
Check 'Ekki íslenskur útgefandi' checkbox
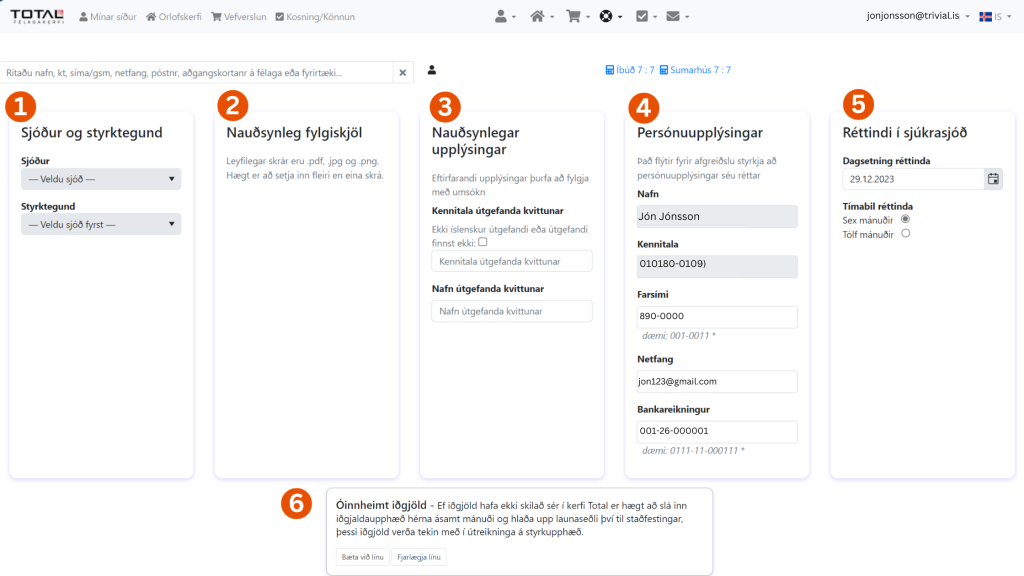click(x=483, y=242)
